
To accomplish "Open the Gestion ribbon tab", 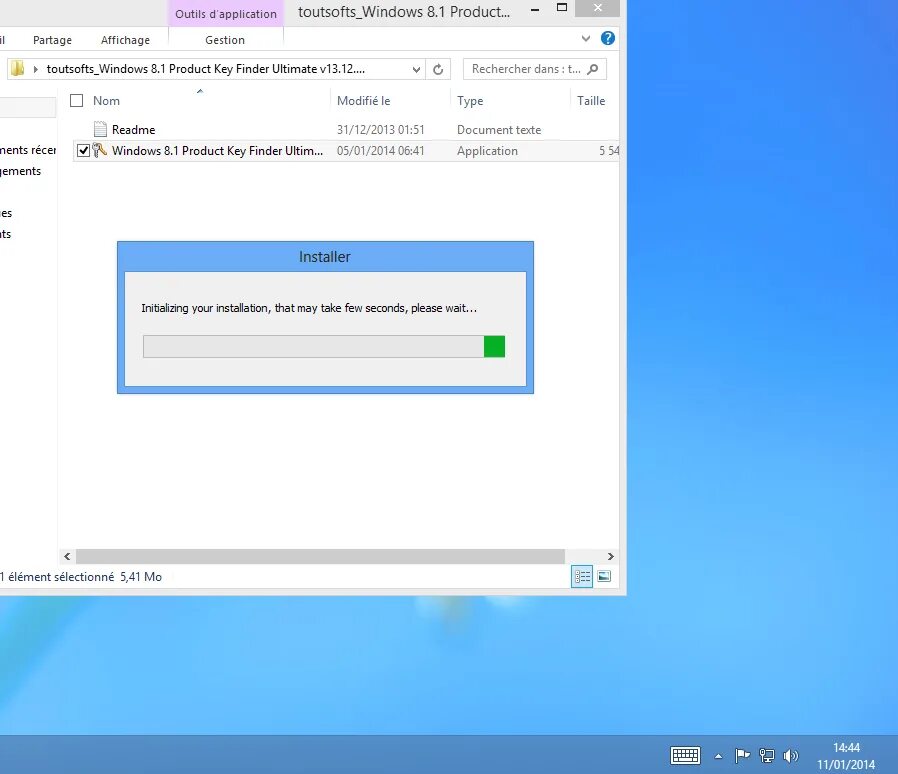I will click(x=225, y=40).
